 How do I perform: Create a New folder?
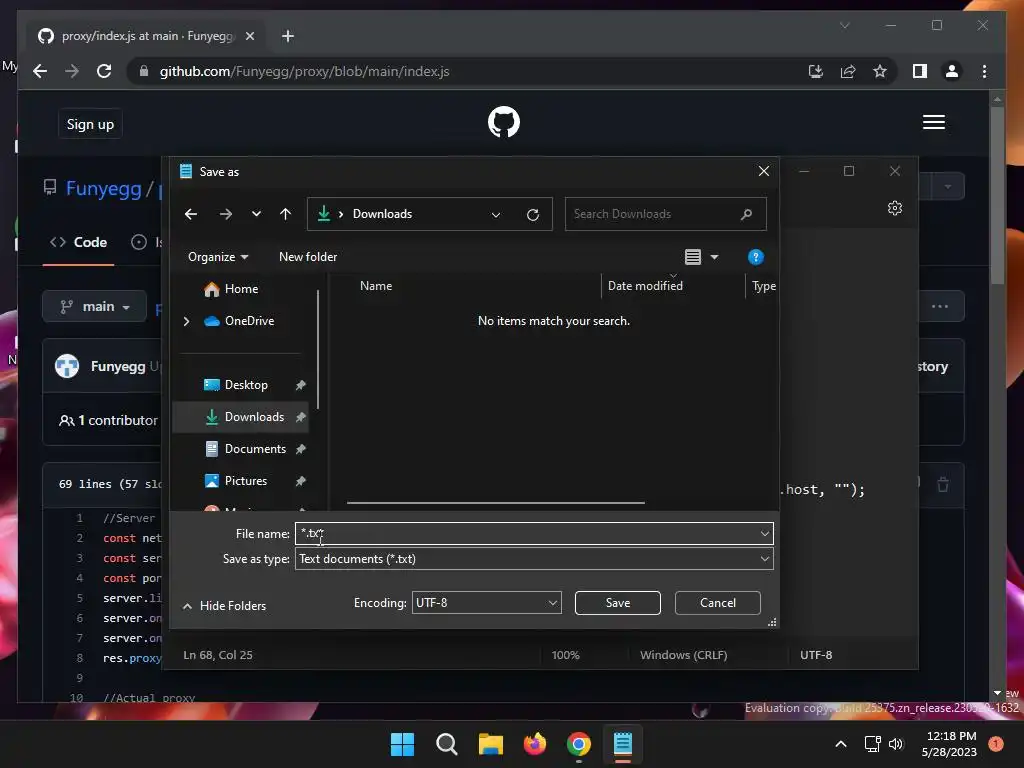(x=308, y=257)
